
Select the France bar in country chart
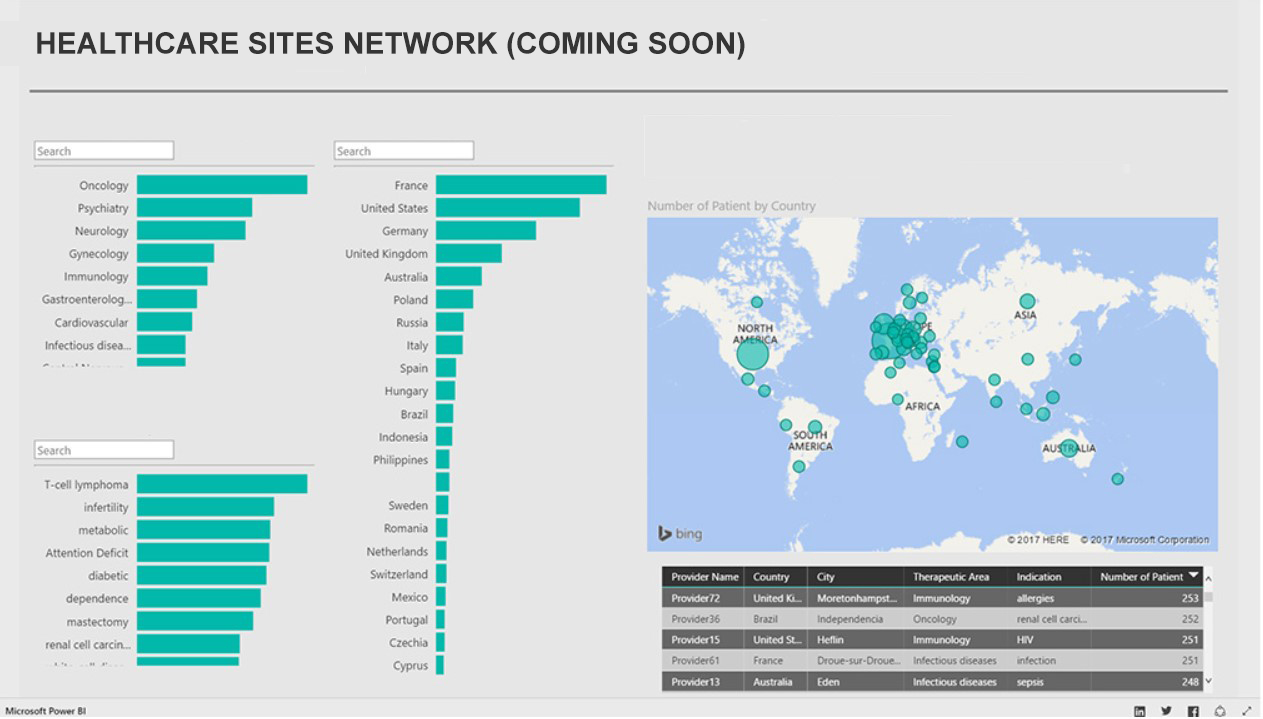click(520, 185)
